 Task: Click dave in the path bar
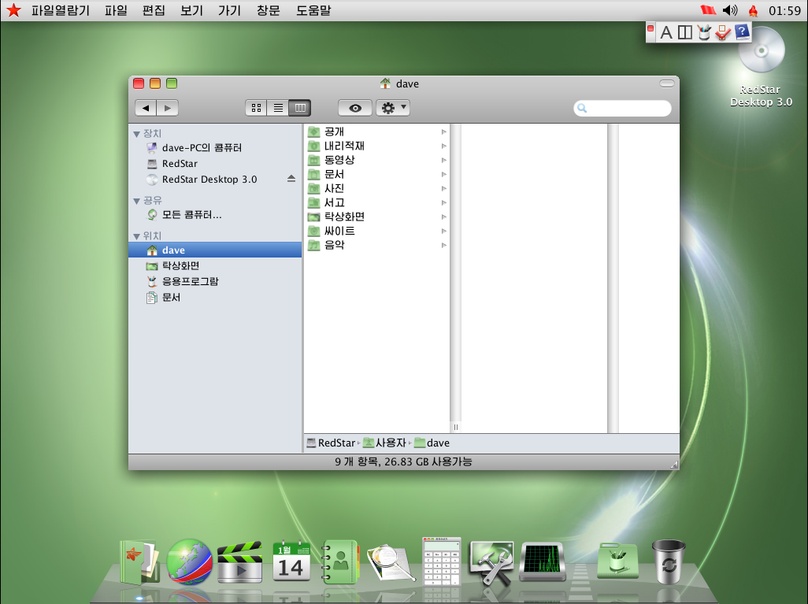point(432,443)
